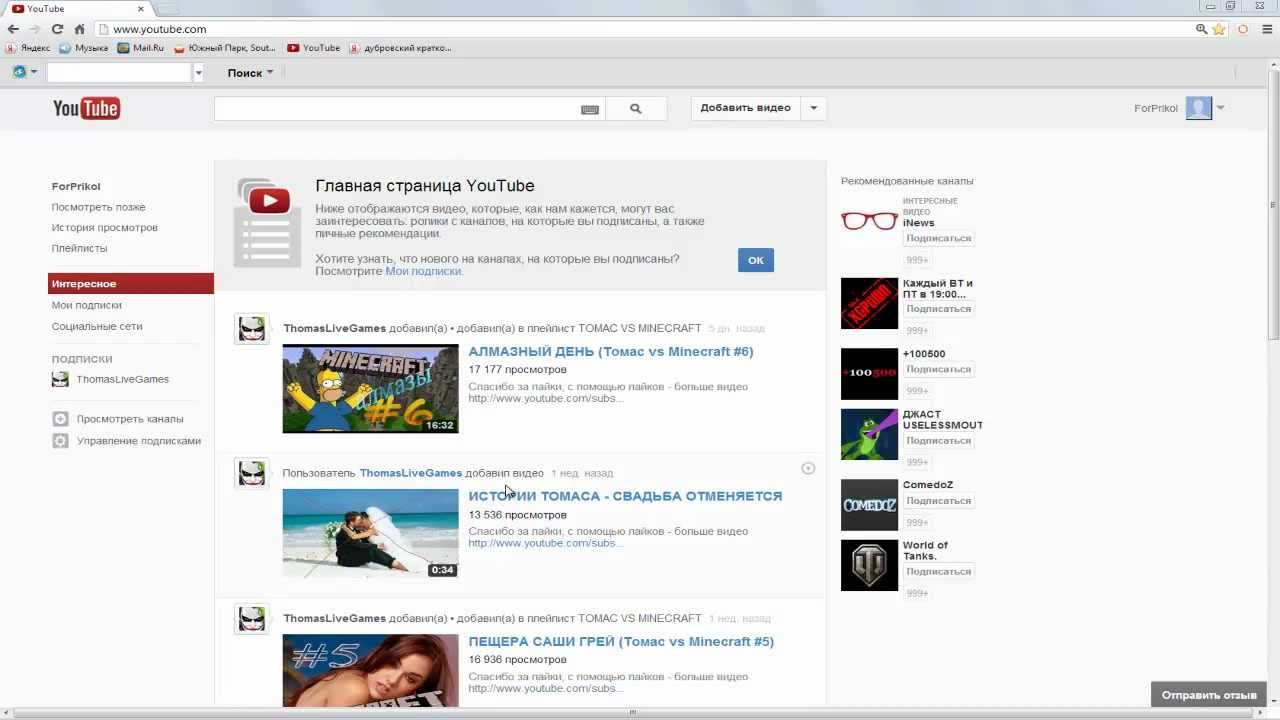Open toolbar search field dropdown arrow
Viewport: 1280px width, 720px height.
coord(198,73)
